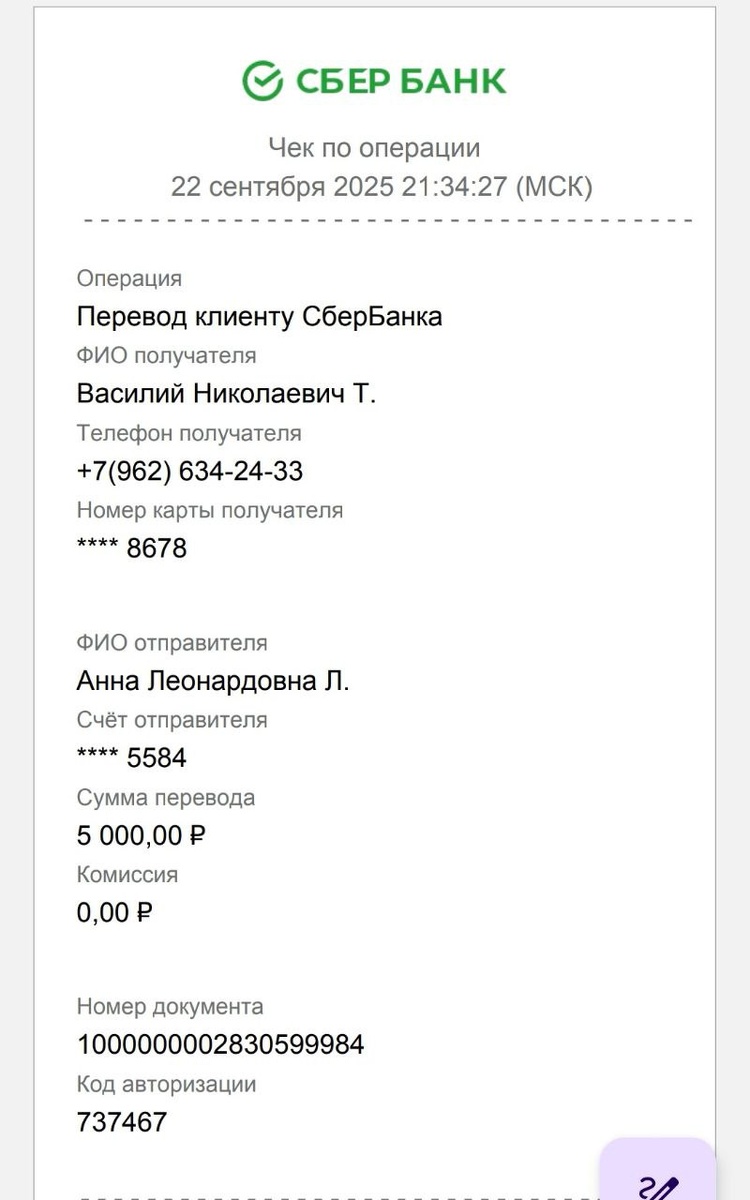750x1200 pixels.
Task: Click the commission value 0,00 ₽
Action: 114,912
